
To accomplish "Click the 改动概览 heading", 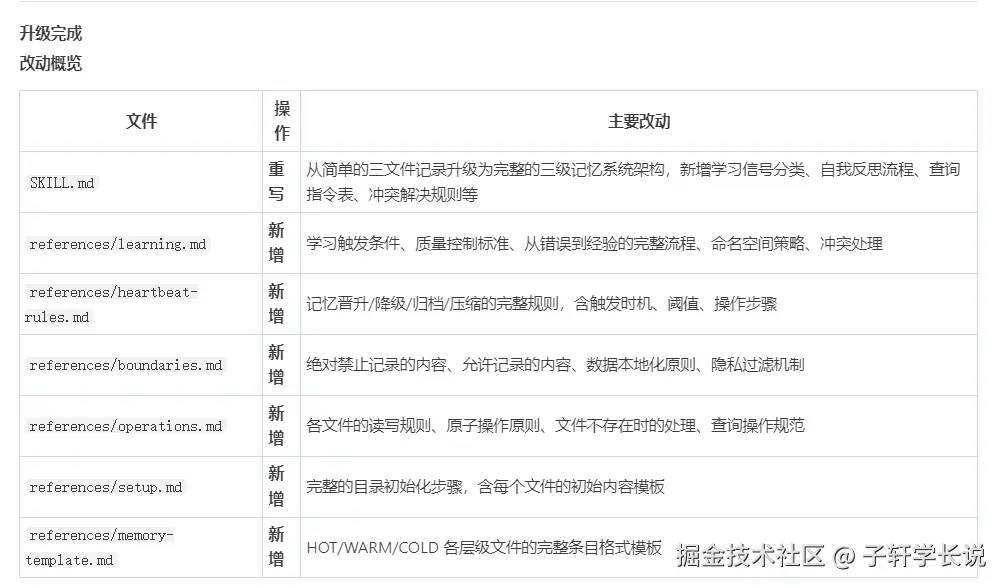I will (x=51, y=63).
